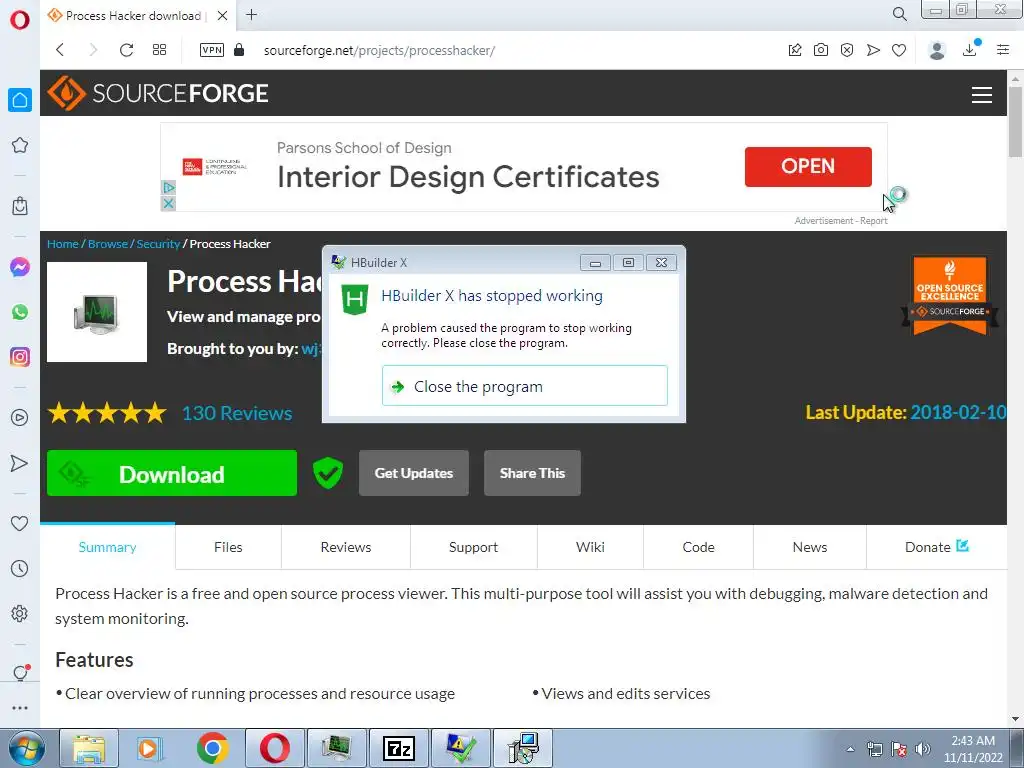
Task: Add page to bookmarks heart in address bar
Action: 899,50
